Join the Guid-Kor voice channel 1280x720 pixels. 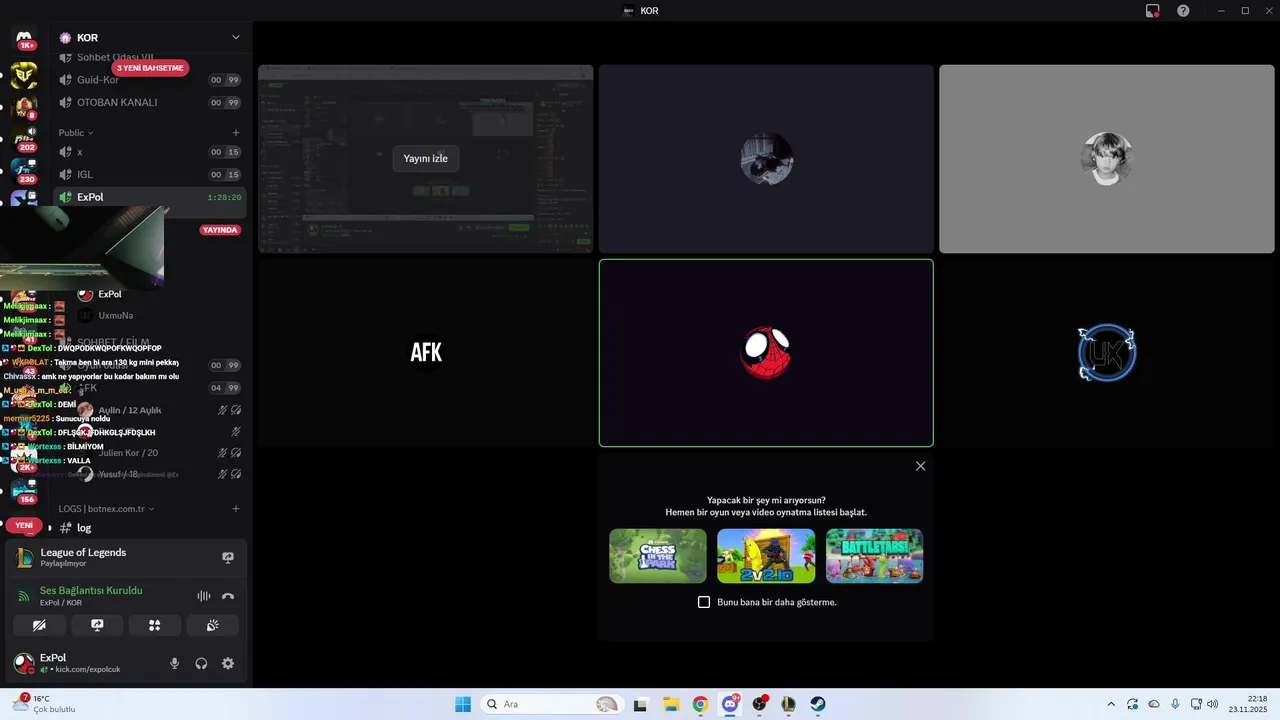click(149, 80)
